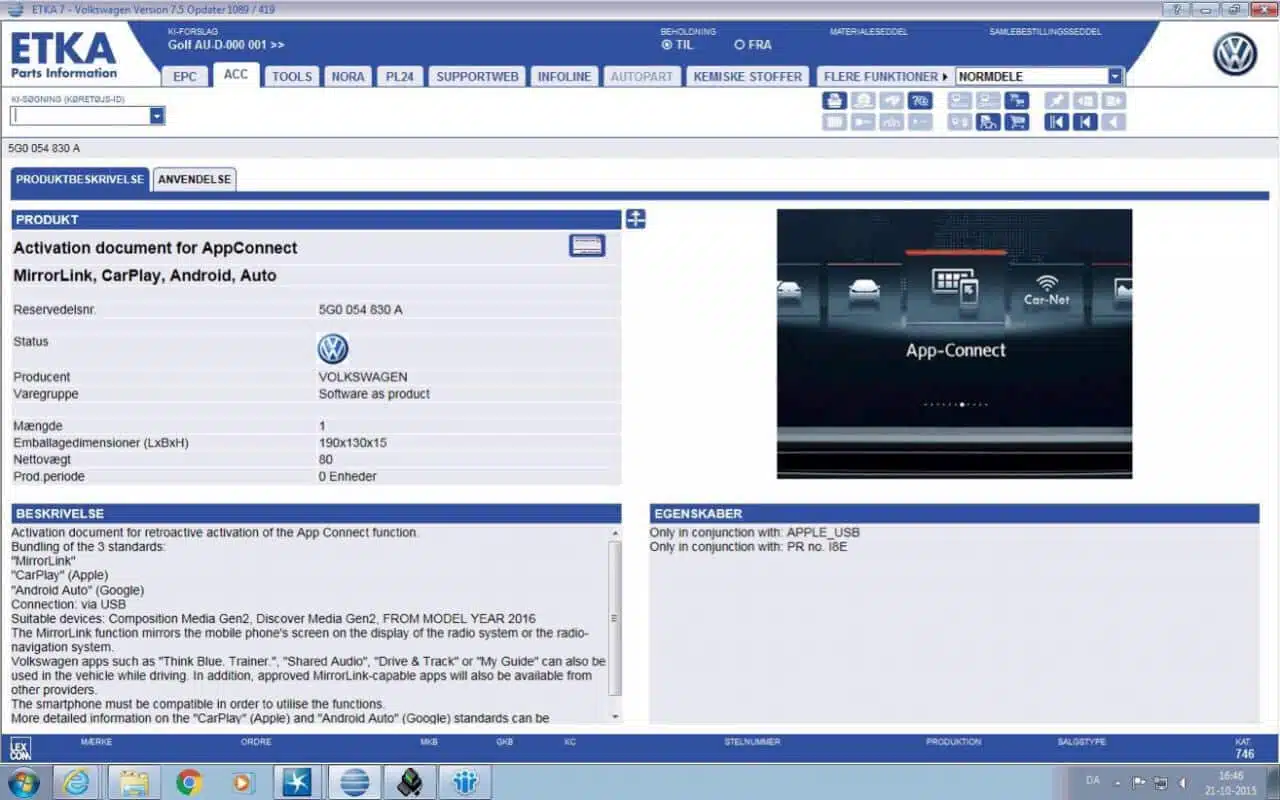The image size is (1280, 800).
Task: Click part number 5G0 054 830 A under toolbar
Action: coord(44,148)
